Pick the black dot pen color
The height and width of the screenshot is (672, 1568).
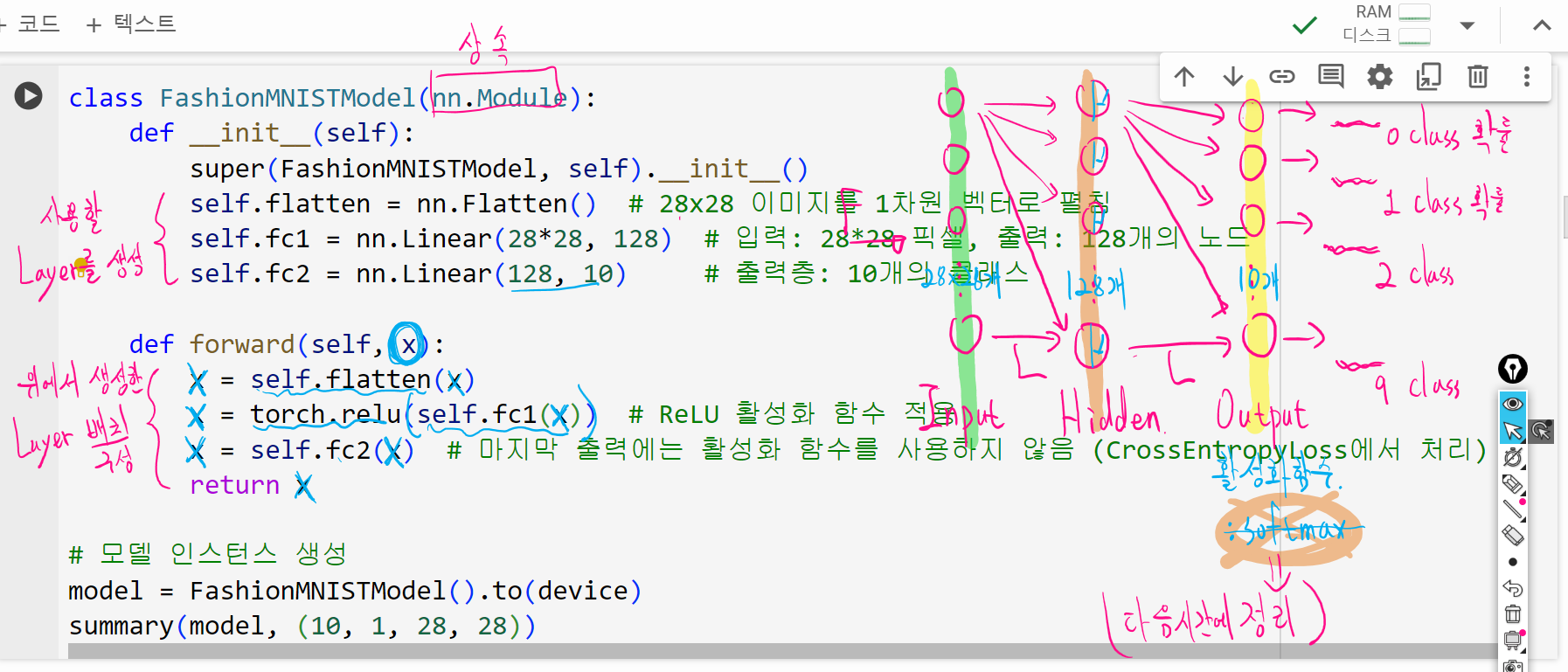[1513, 562]
